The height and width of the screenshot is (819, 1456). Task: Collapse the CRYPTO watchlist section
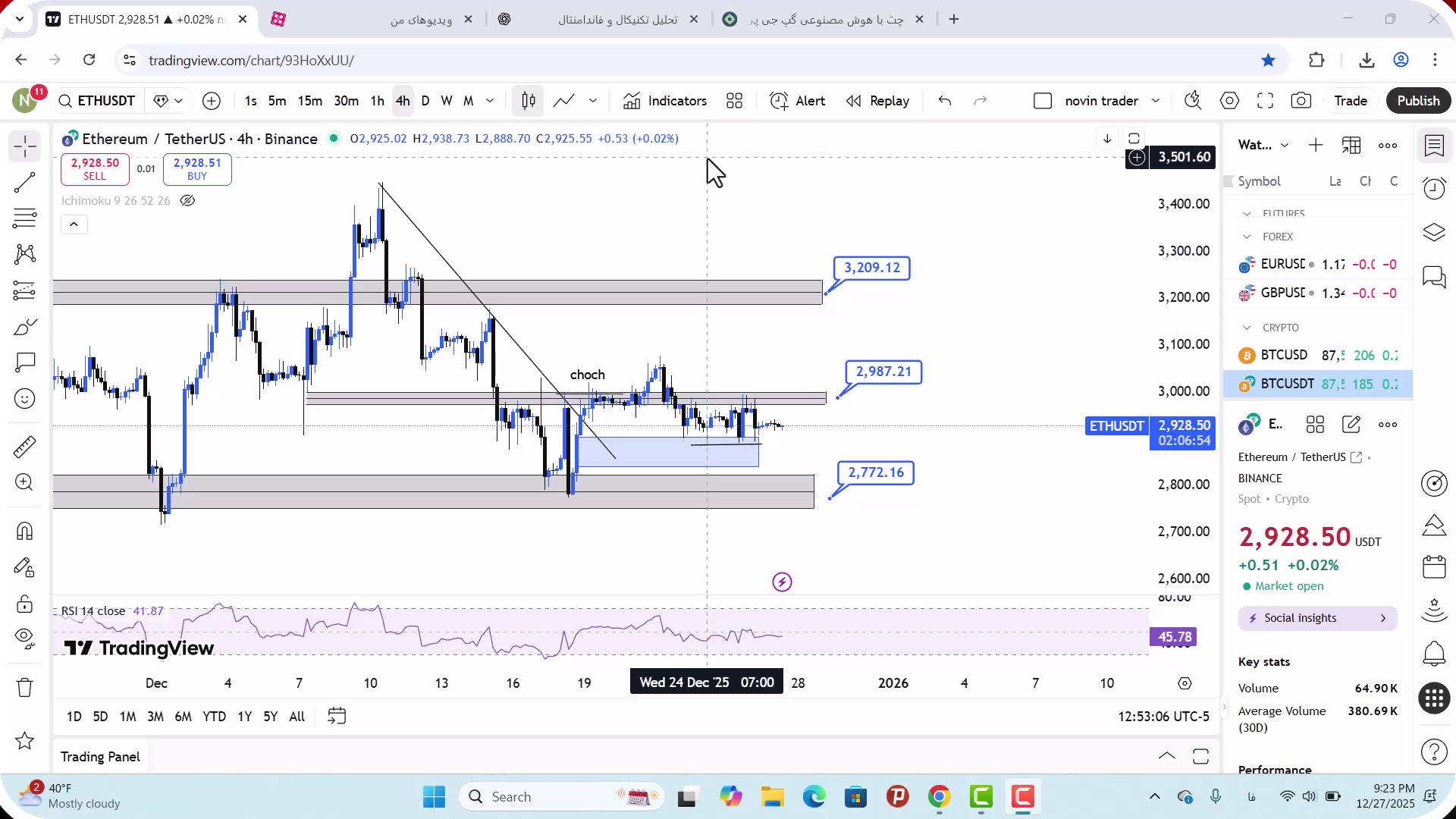click(1247, 328)
